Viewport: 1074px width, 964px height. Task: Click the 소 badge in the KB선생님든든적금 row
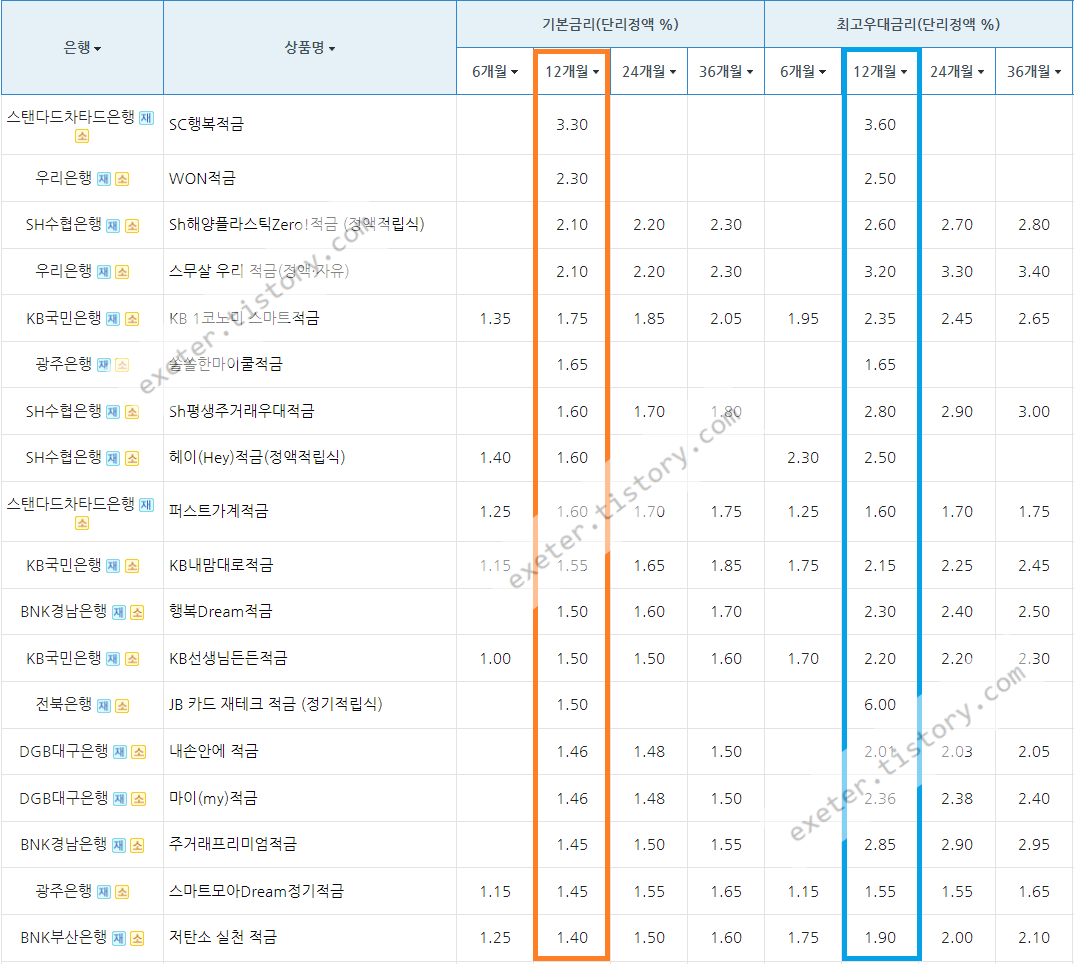[132, 659]
